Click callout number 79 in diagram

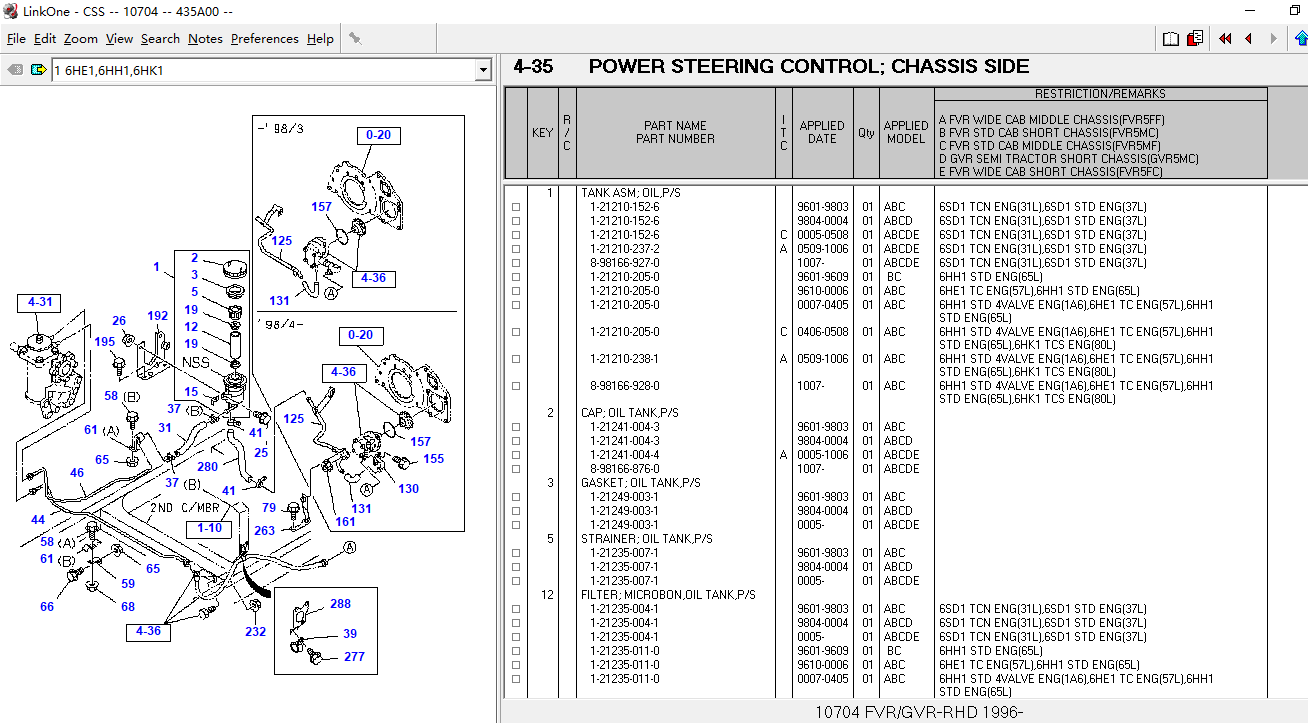point(269,508)
